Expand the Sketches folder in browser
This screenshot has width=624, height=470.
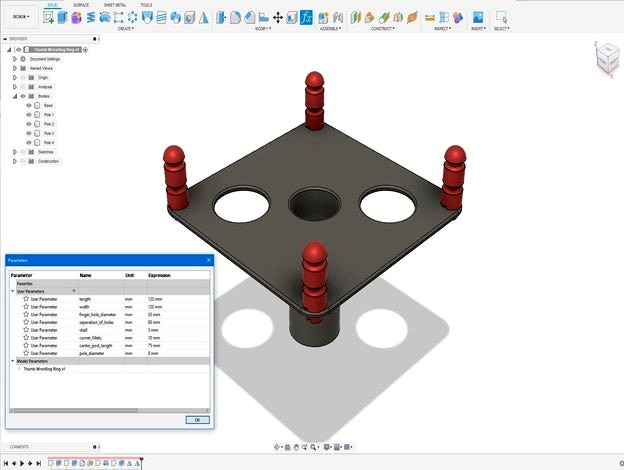[x=15, y=152]
